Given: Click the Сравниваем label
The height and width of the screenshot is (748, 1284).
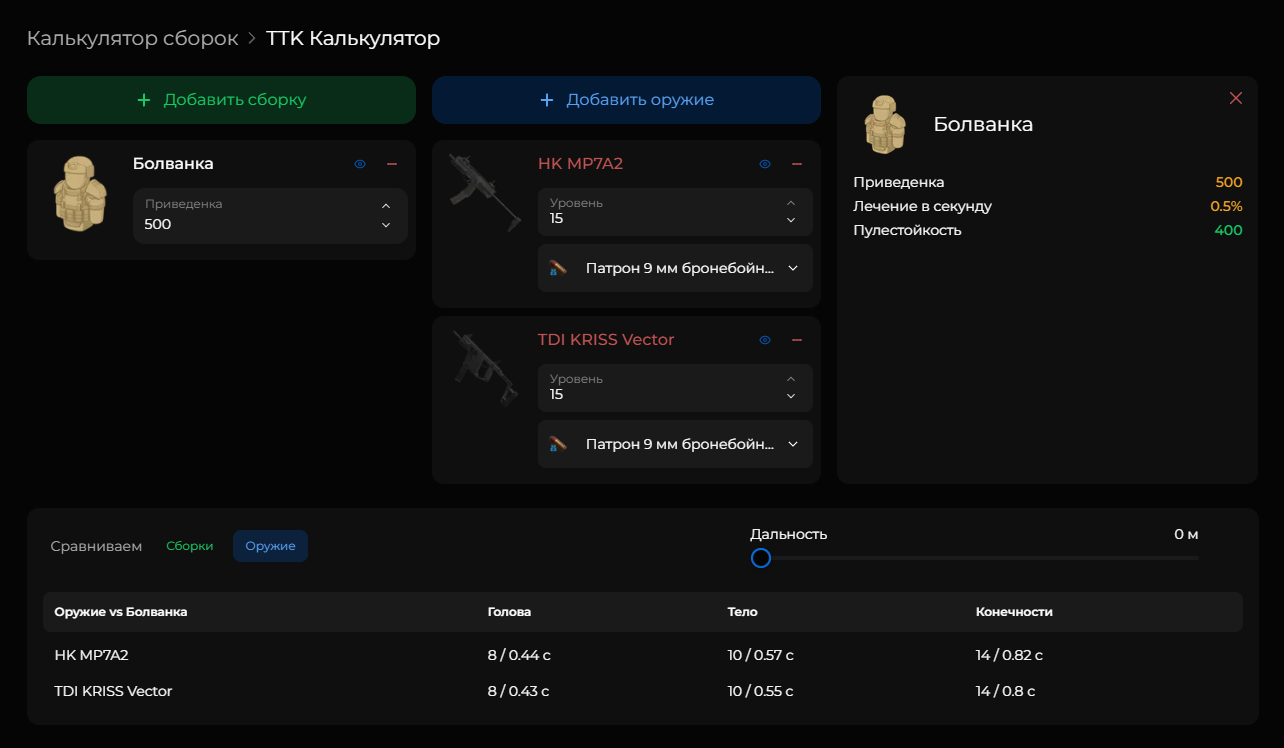Looking at the screenshot, I should (96, 546).
